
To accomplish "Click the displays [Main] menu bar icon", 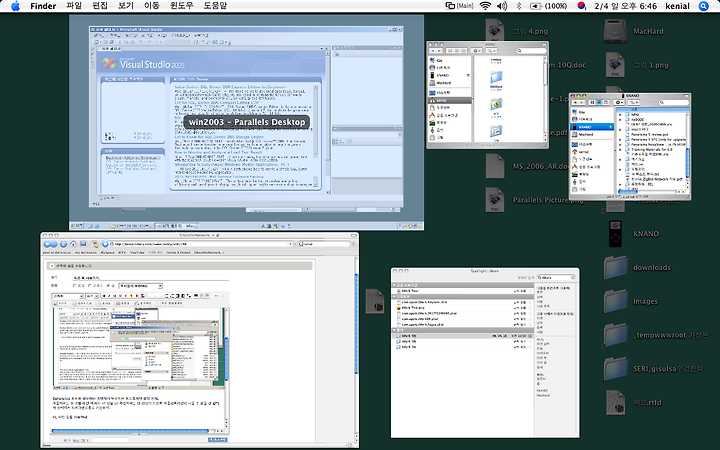I will pyautogui.click(x=459, y=6).
